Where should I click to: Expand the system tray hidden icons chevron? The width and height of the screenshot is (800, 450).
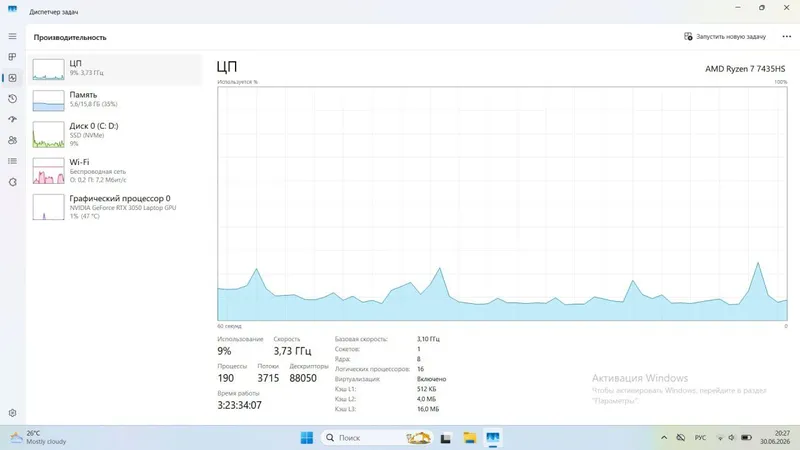pyautogui.click(x=664, y=438)
